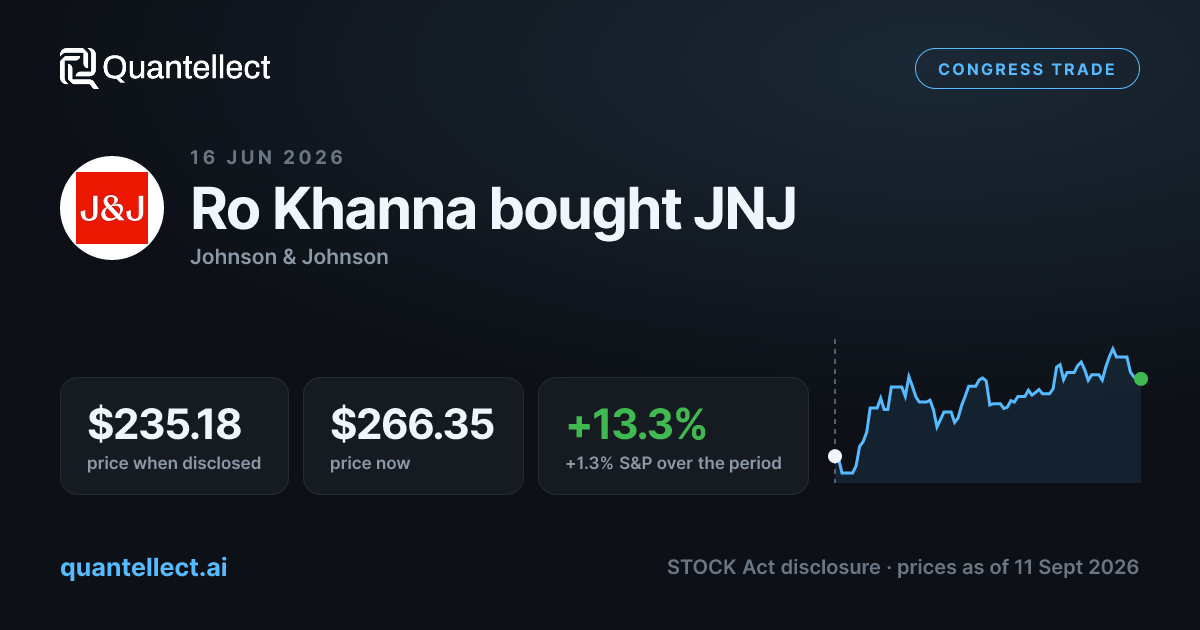Click the Ro Khanna bought JNJ headline
Screen dimensions: 1200x630
coord(493,209)
